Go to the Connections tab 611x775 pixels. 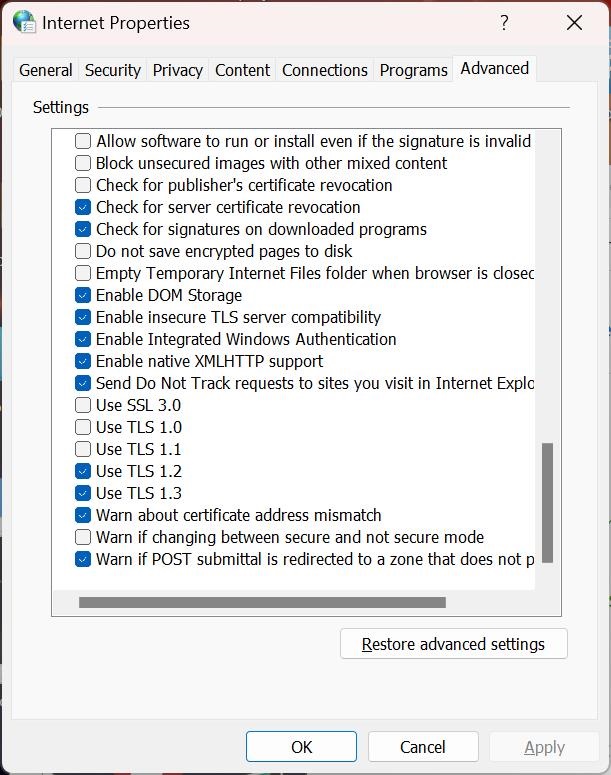point(325,70)
